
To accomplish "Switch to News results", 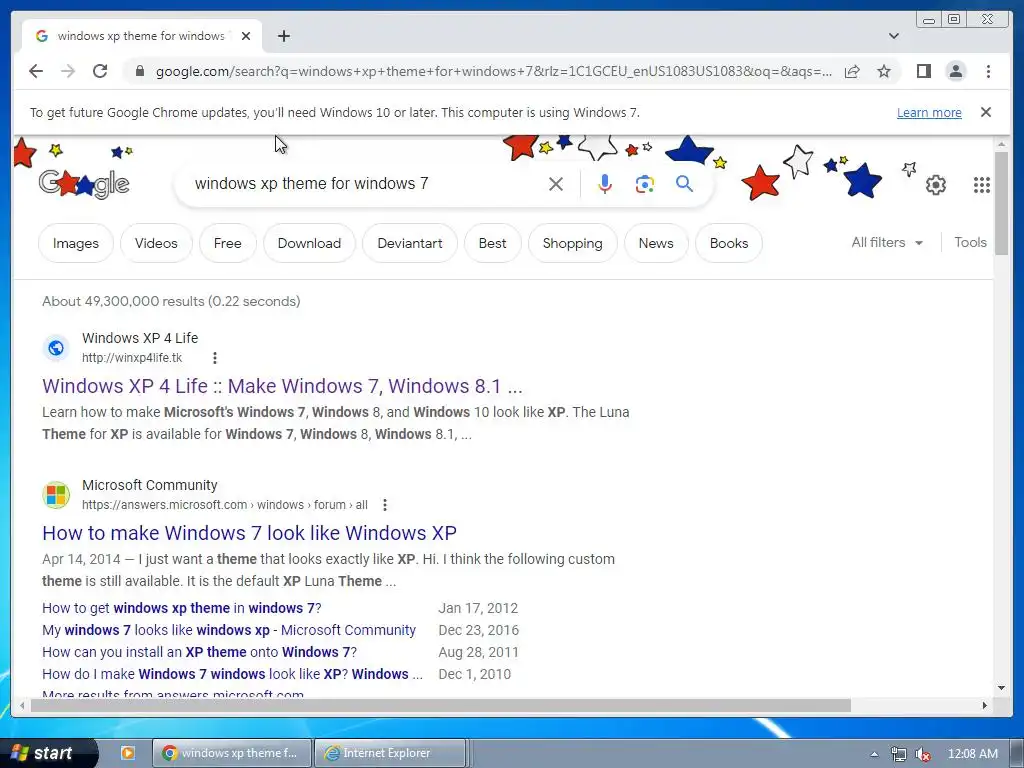I will tap(656, 243).
